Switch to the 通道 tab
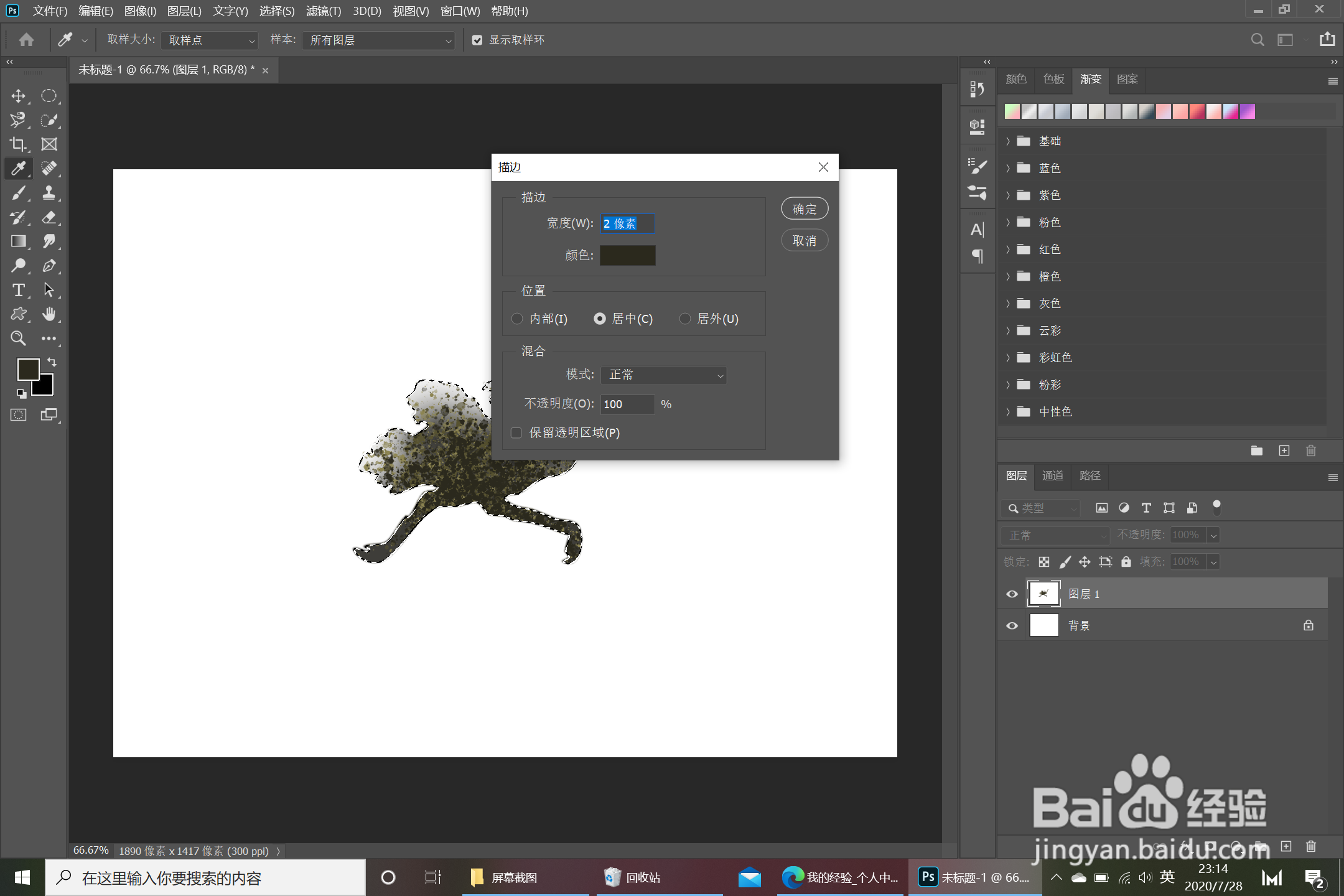The image size is (1344, 896). pos(1053,476)
